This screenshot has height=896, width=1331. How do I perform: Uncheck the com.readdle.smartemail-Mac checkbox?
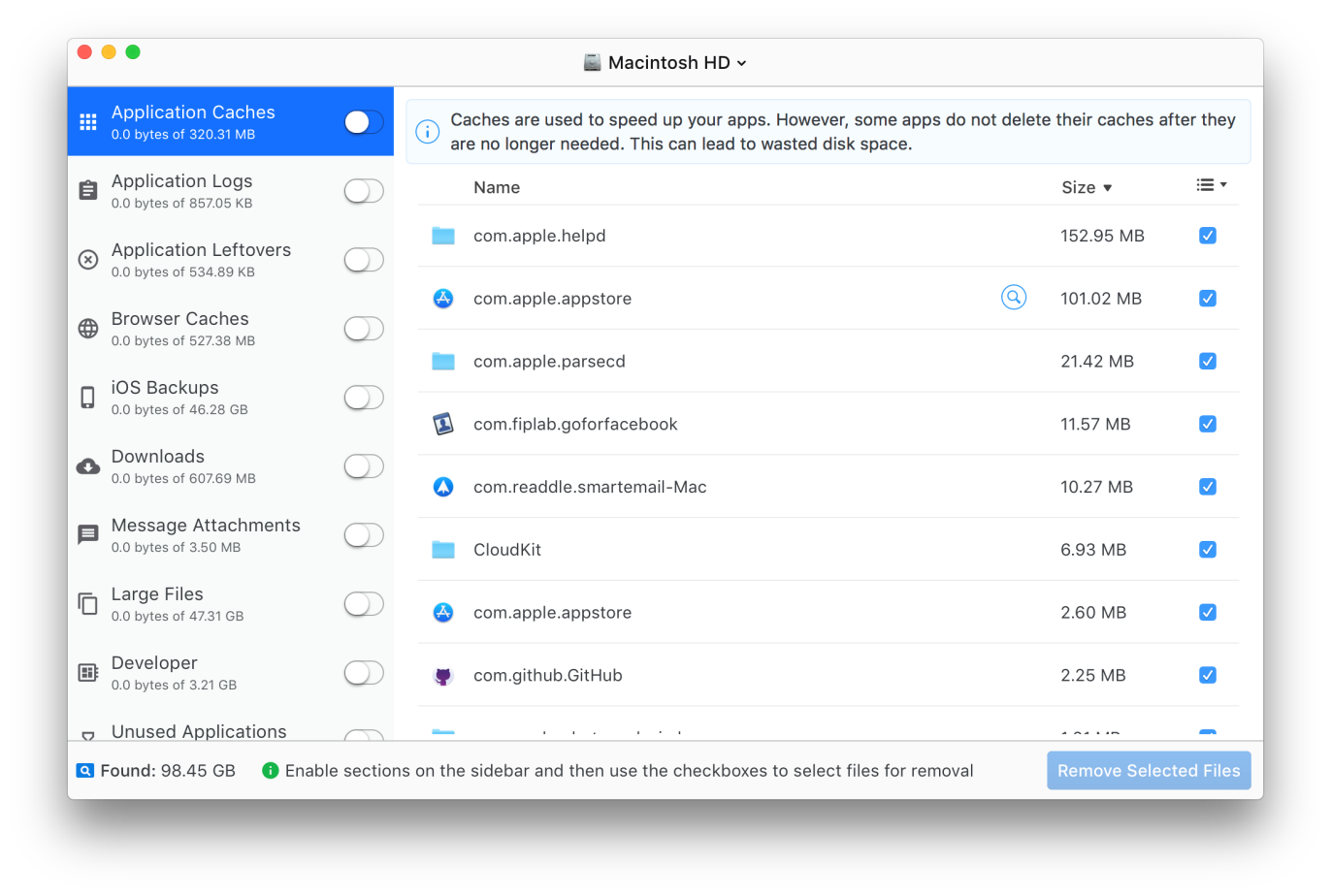(1208, 487)
